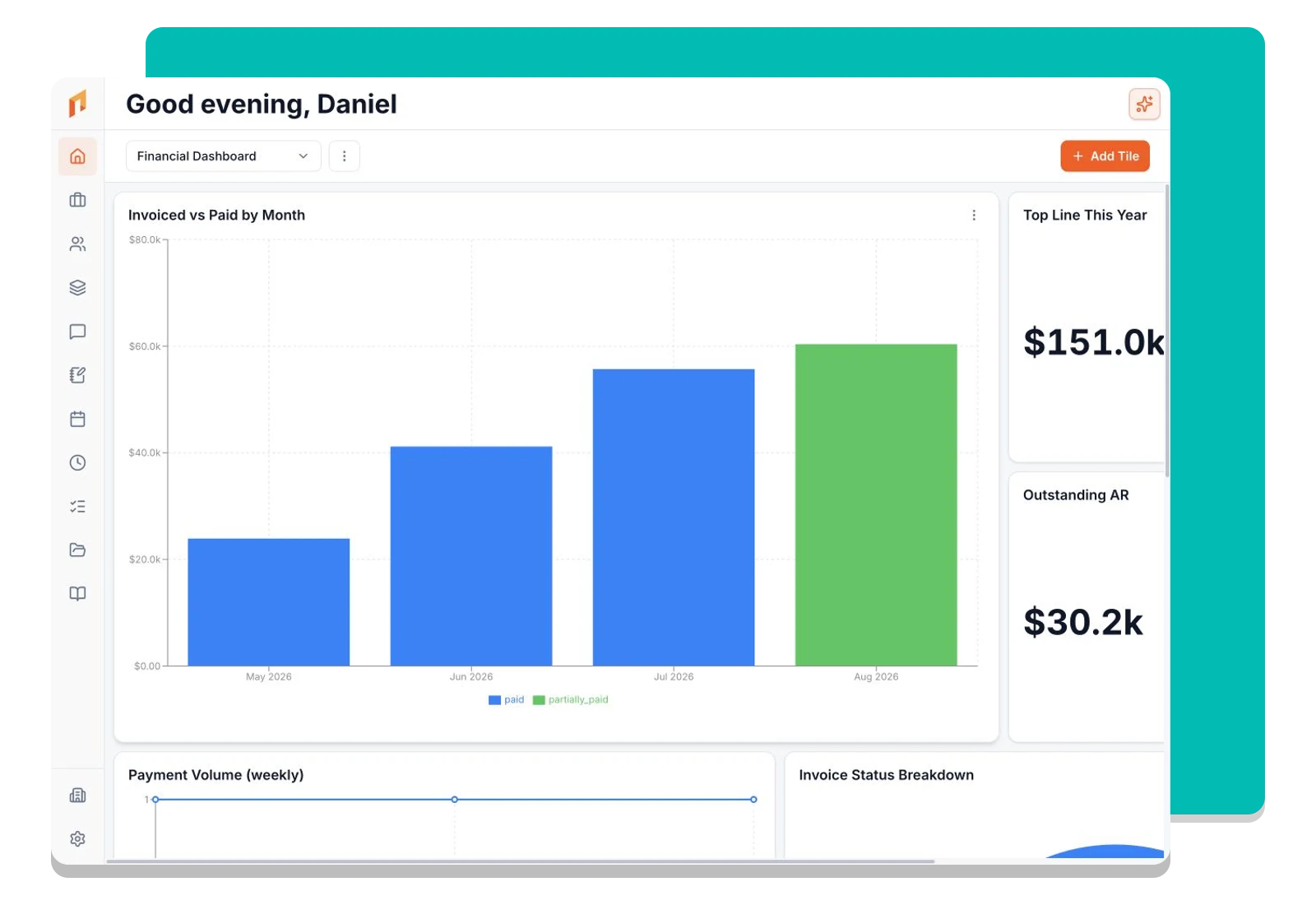This screenshot has width=1316, height=905.
Task: Click the dashboard options three-dot menu button
Action: (x=344, y=156)
